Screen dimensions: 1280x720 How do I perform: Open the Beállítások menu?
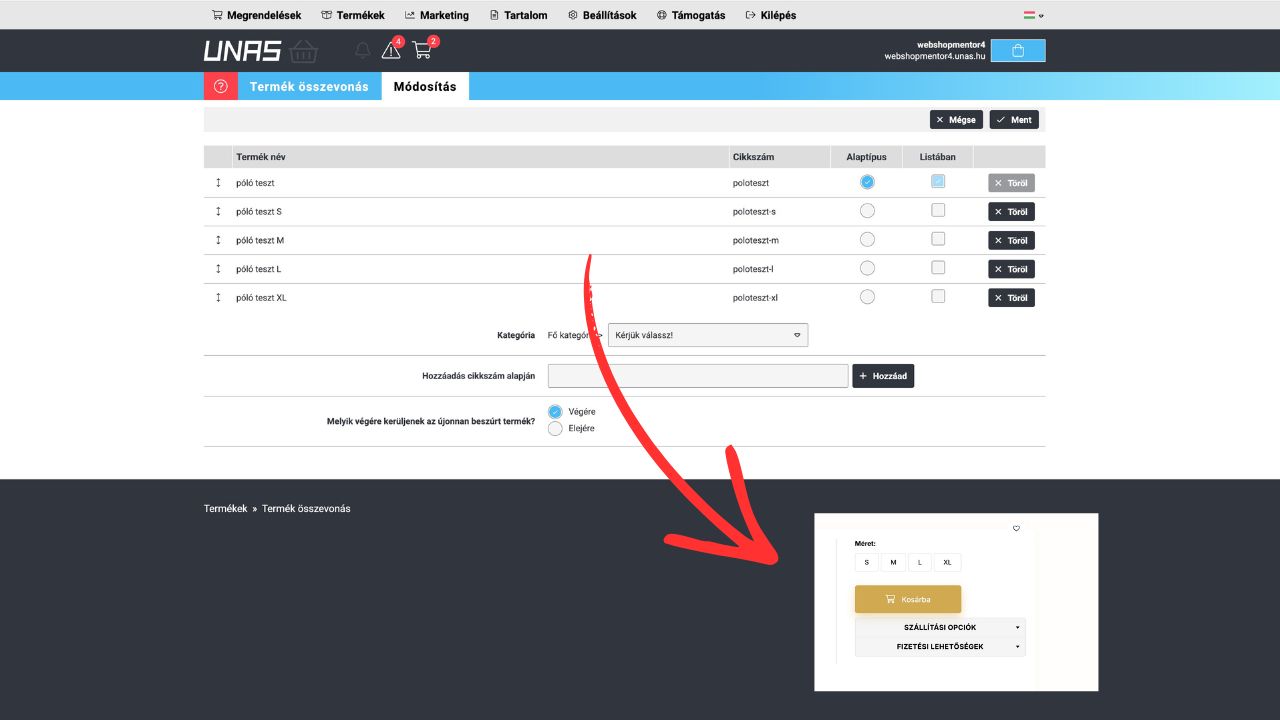602,15
